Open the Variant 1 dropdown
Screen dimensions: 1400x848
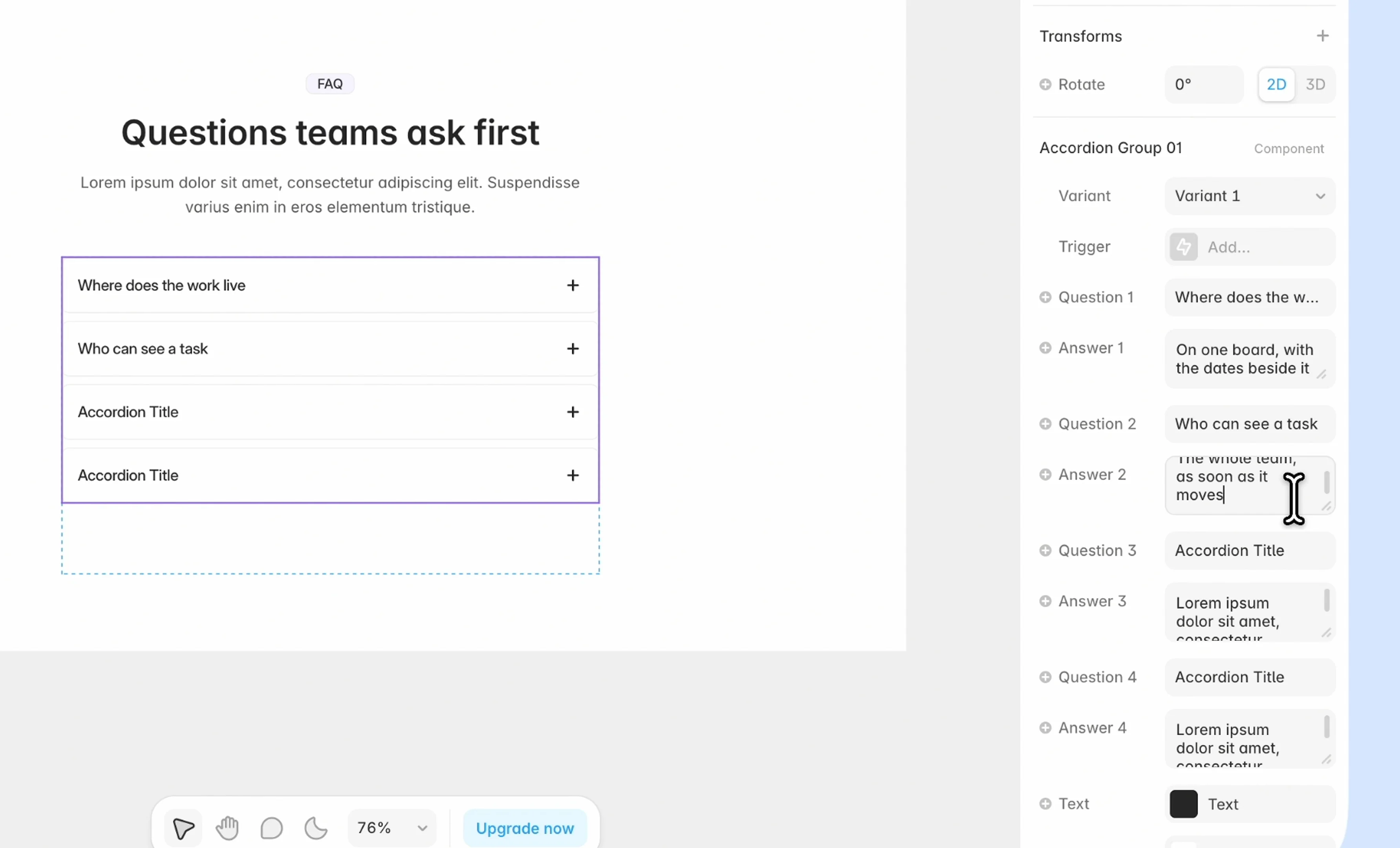point(1250,196)
